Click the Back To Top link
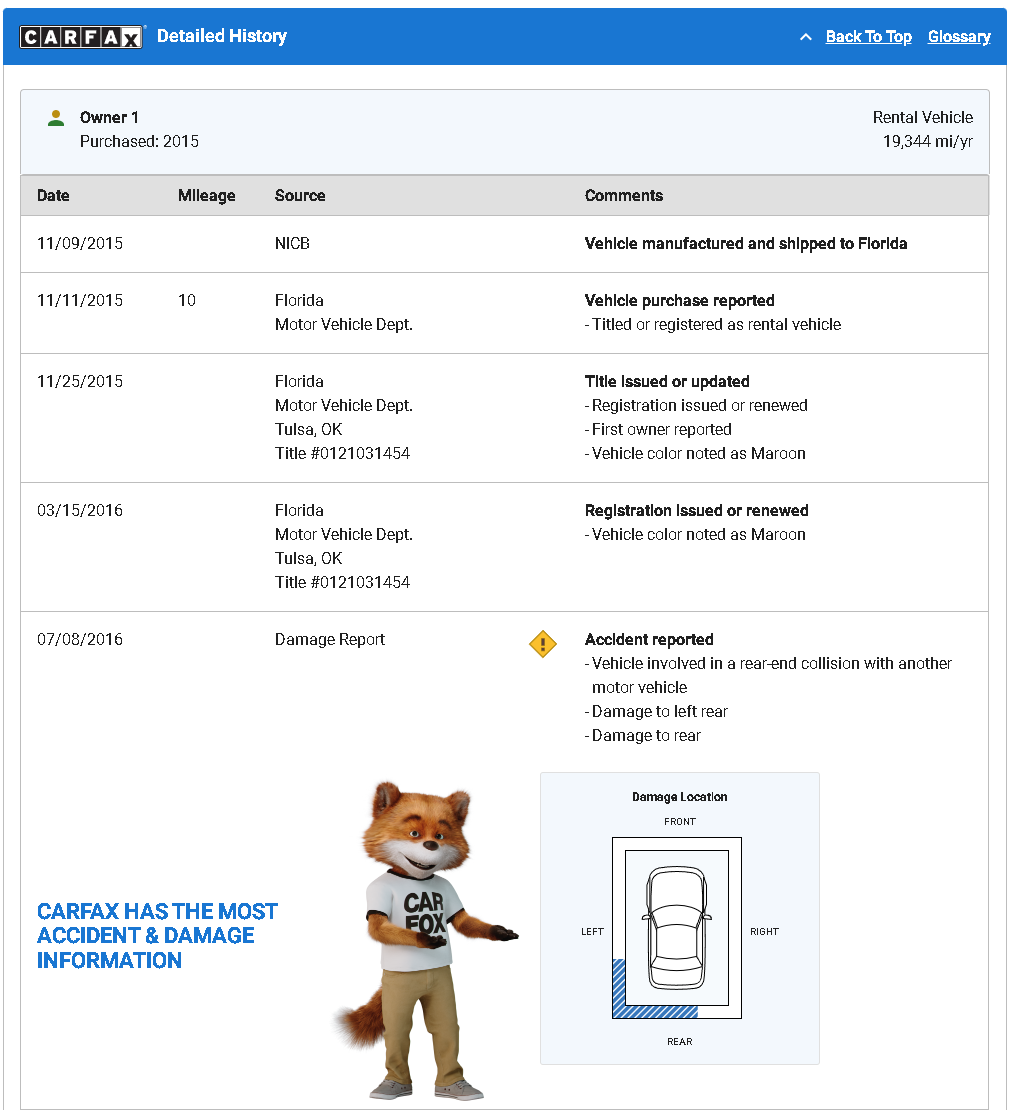Image resolution: width=1013 pixels, height=1110 pixels. tap(869, 37)
